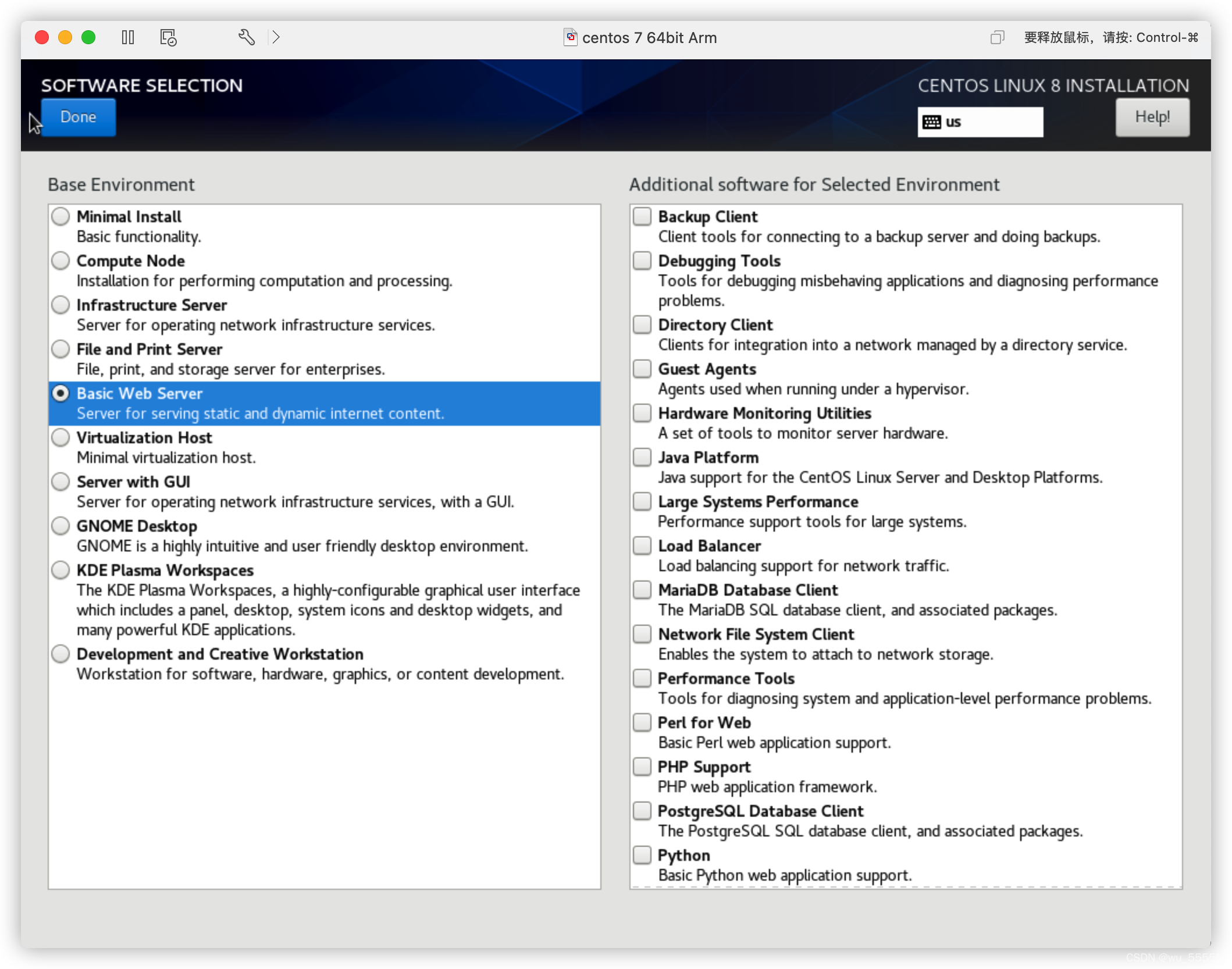
Task: Check the Java Platform box
Action: 642,457
